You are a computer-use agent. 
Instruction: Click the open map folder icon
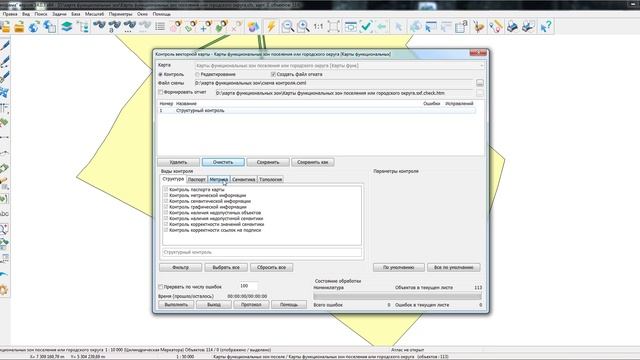click(x=19, y=27)
